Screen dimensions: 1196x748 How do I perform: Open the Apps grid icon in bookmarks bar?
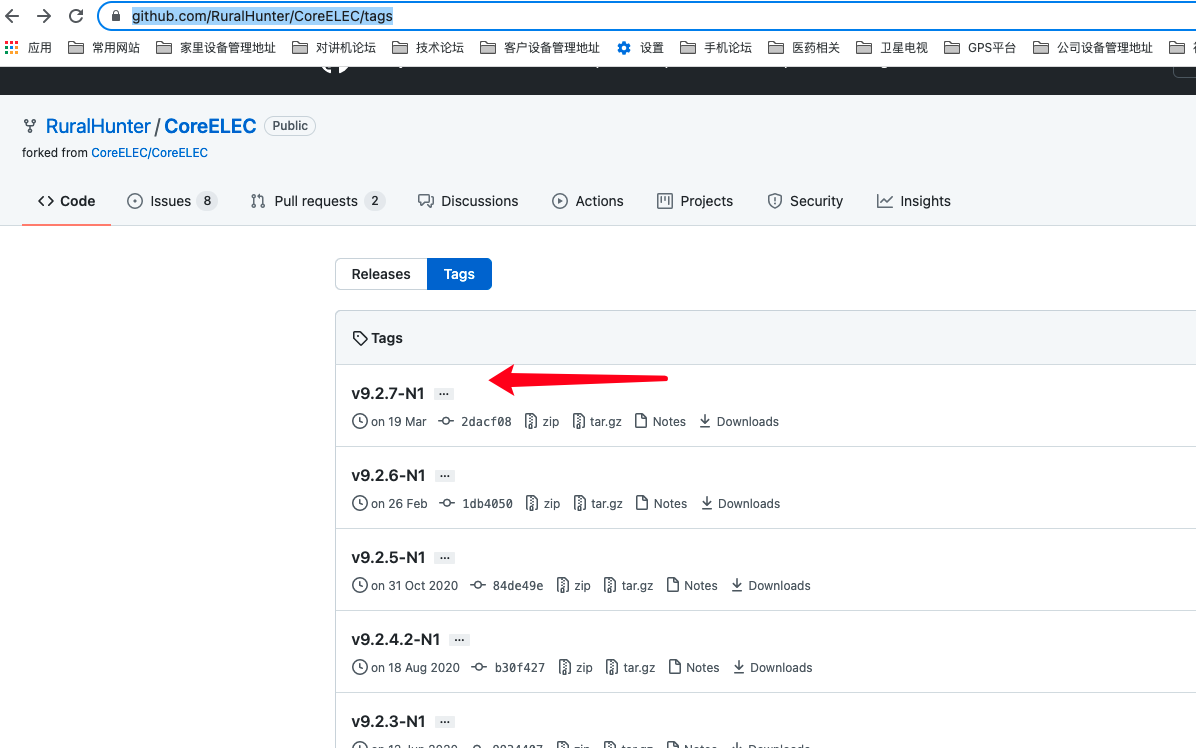point(11,48)
